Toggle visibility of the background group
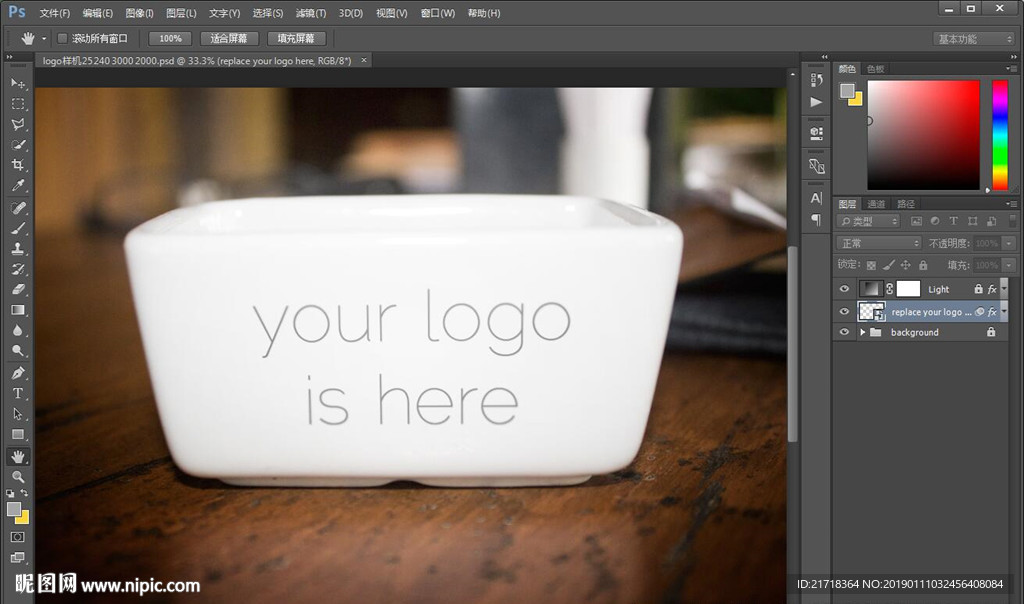The height and width of the screenshot is (604, 1024). tap(844, 332)
